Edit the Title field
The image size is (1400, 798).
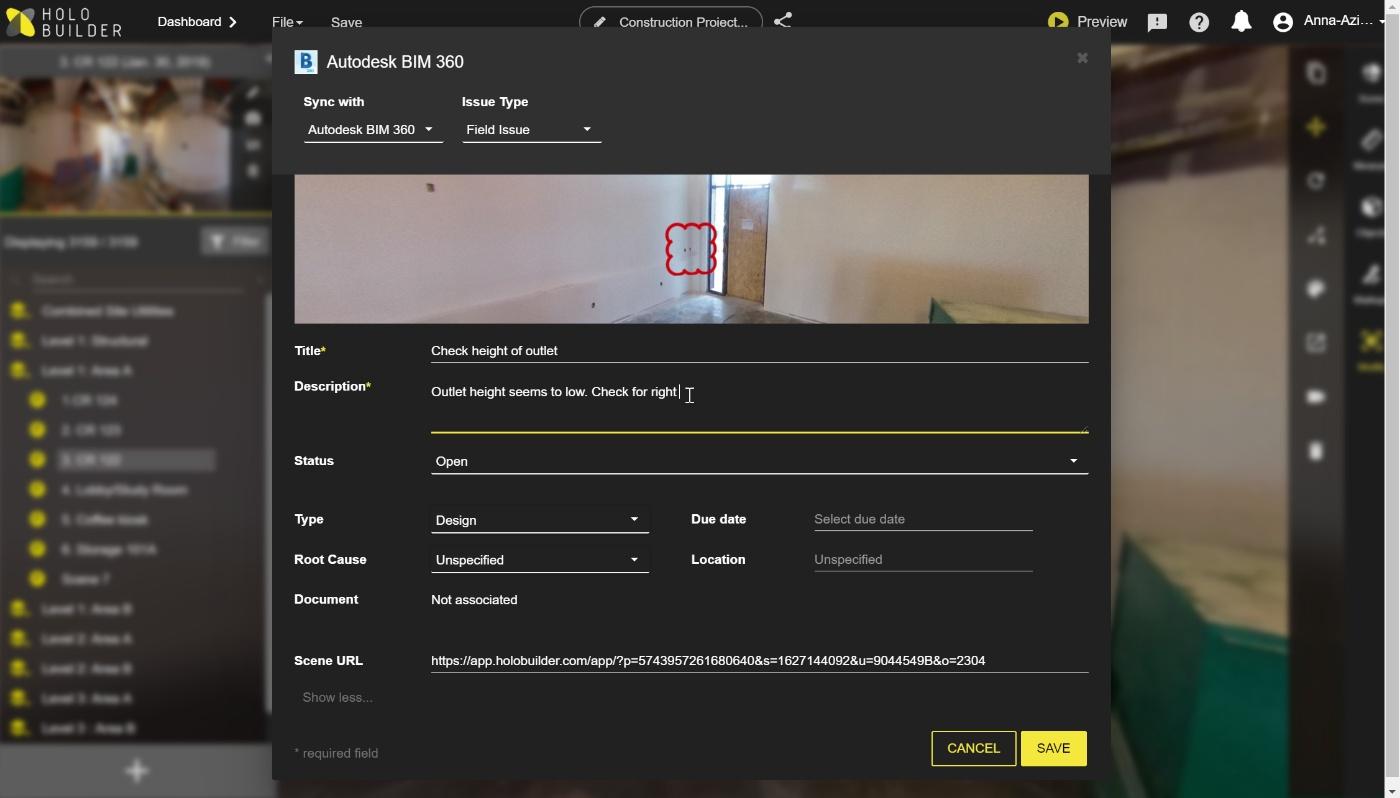coord(759,351)
